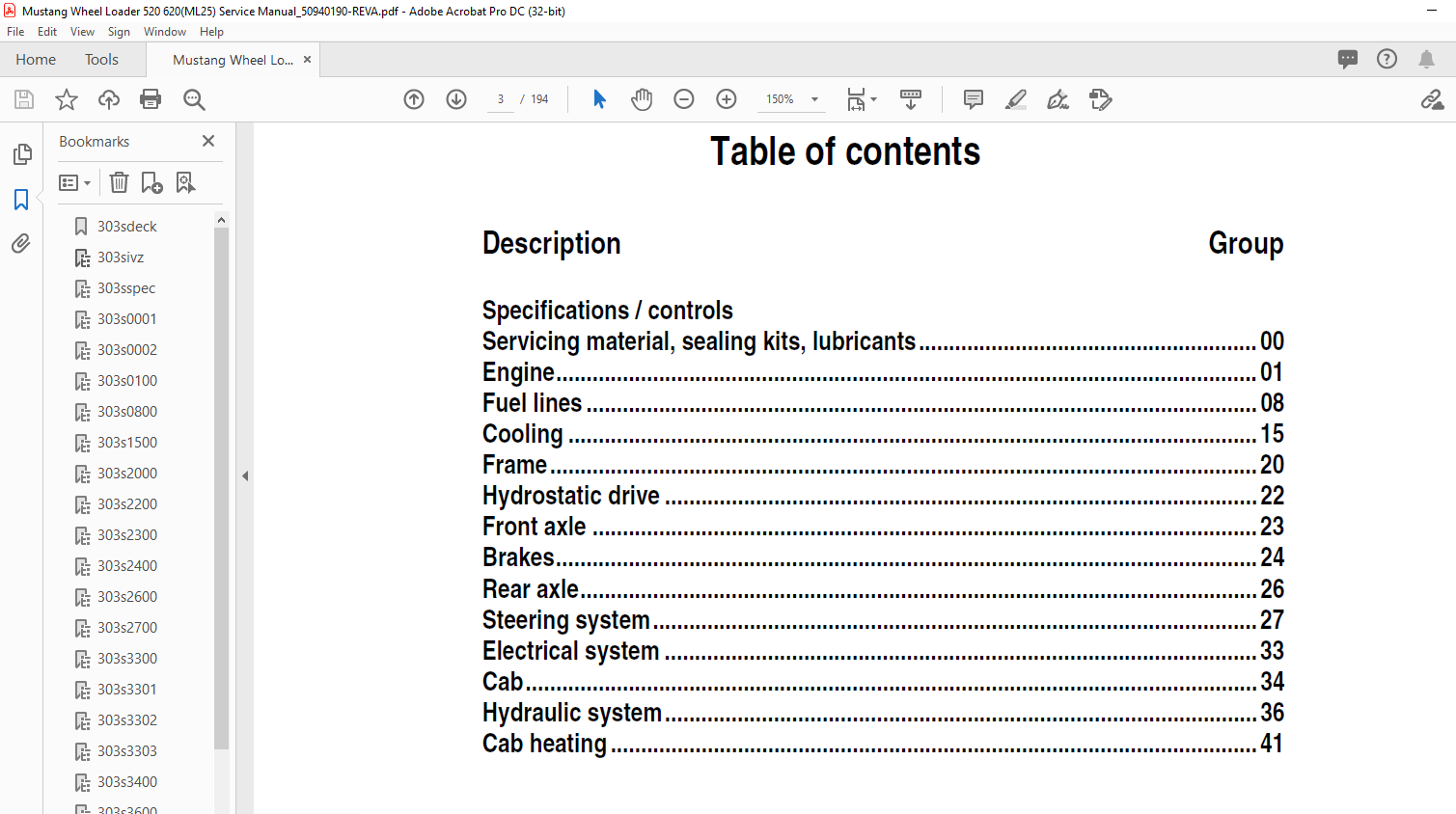Viewport: 1456px width, 814px height.
Task: Close the Bookmarks panel
Action: point(208,141)
